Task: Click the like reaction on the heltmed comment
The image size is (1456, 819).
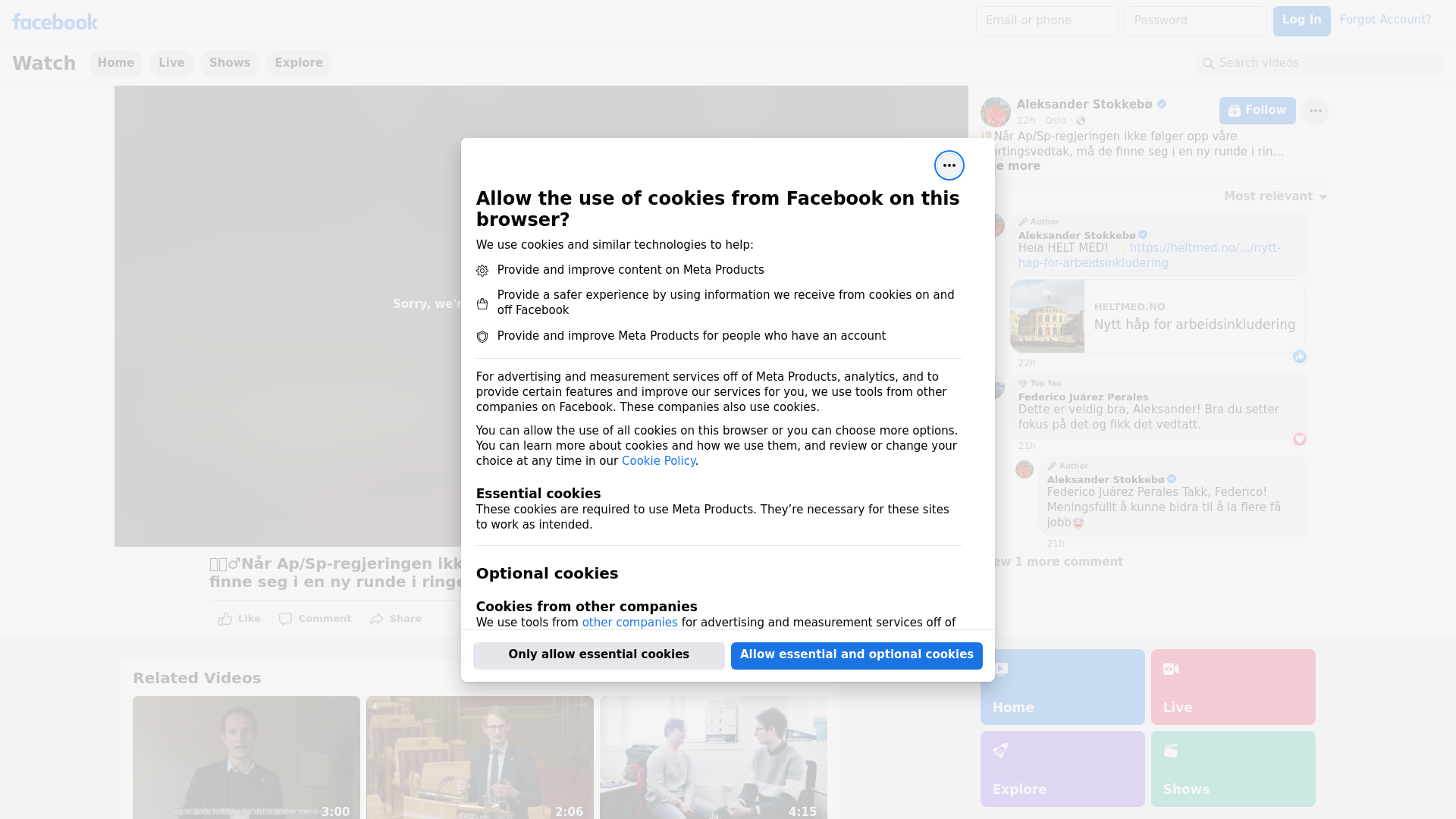Action: [x=1300, y=356]
